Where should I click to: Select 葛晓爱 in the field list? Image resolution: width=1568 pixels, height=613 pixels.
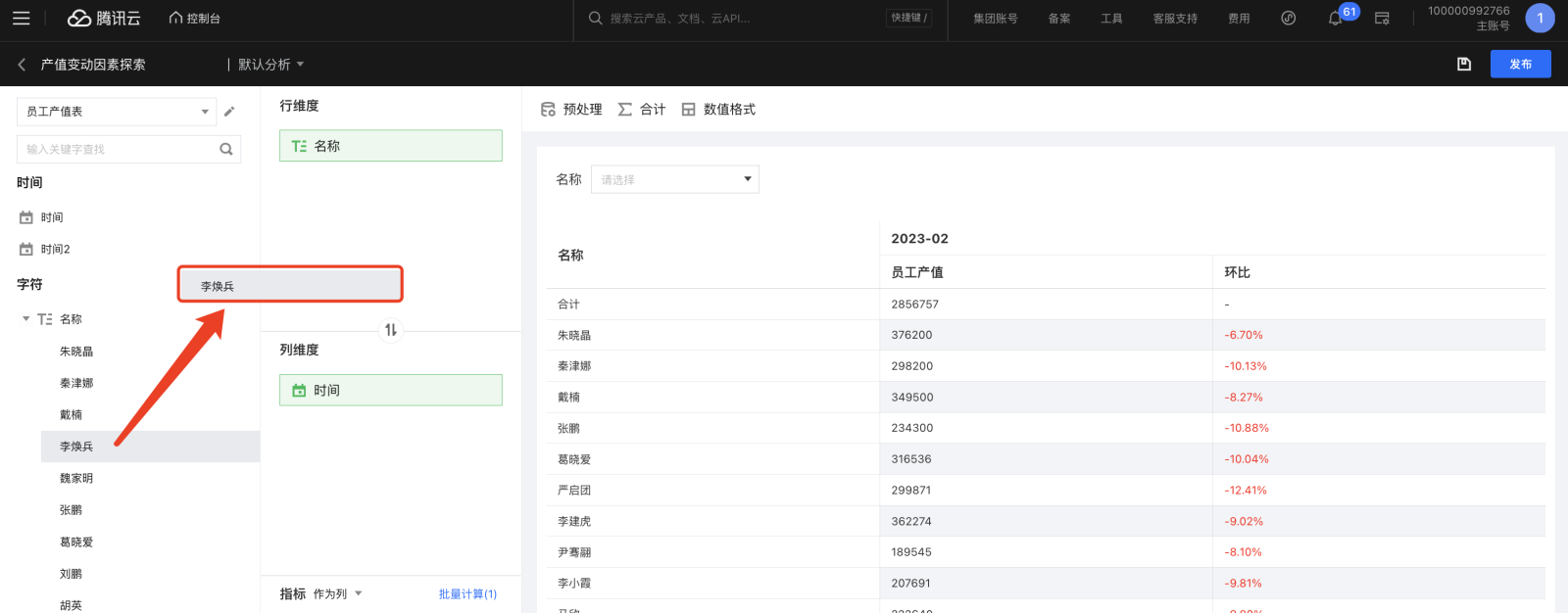[x=76, y=542]
